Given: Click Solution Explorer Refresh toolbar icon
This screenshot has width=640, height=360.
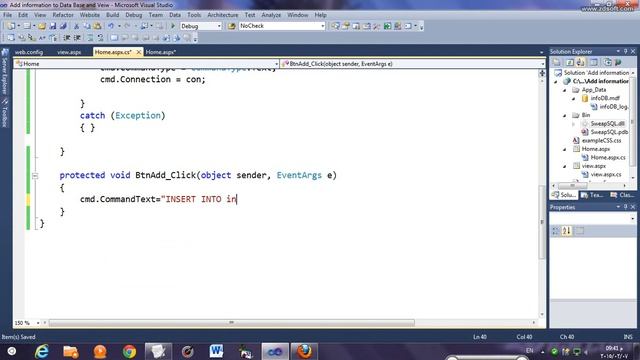Looking at the screenshot, I should (570, 62).
